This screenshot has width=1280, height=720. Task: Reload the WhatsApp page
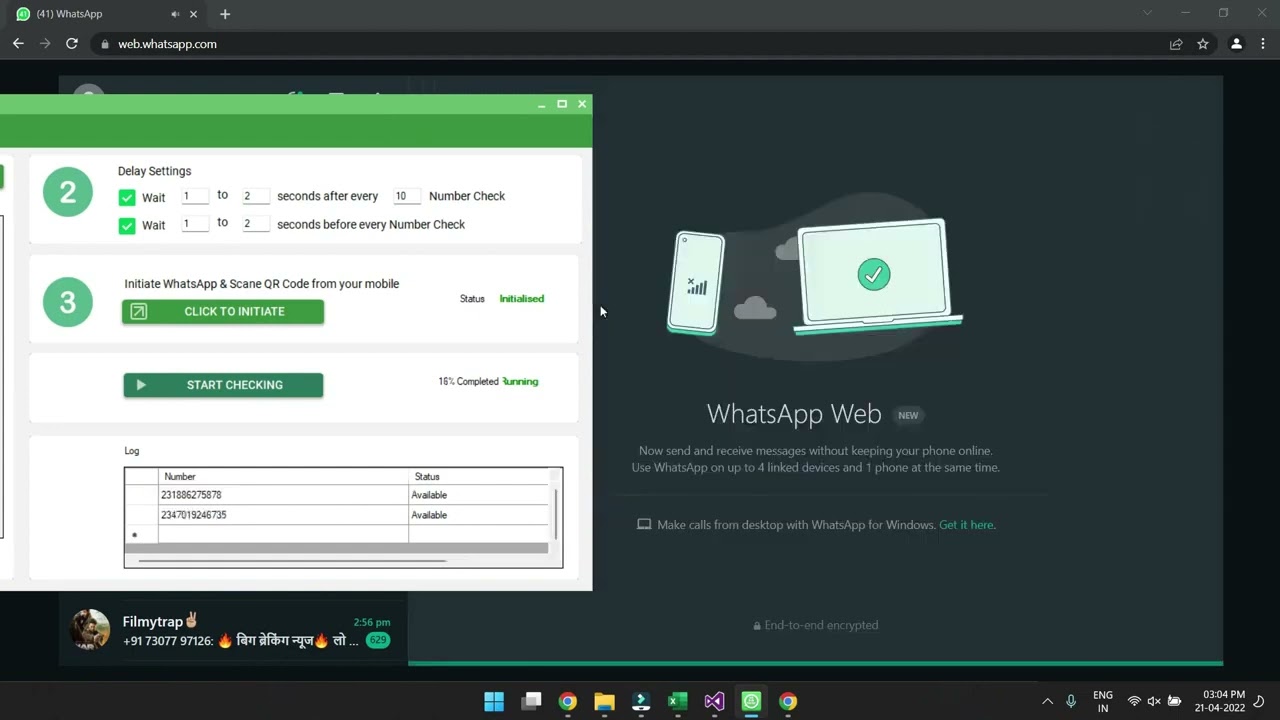click(72, 44)
